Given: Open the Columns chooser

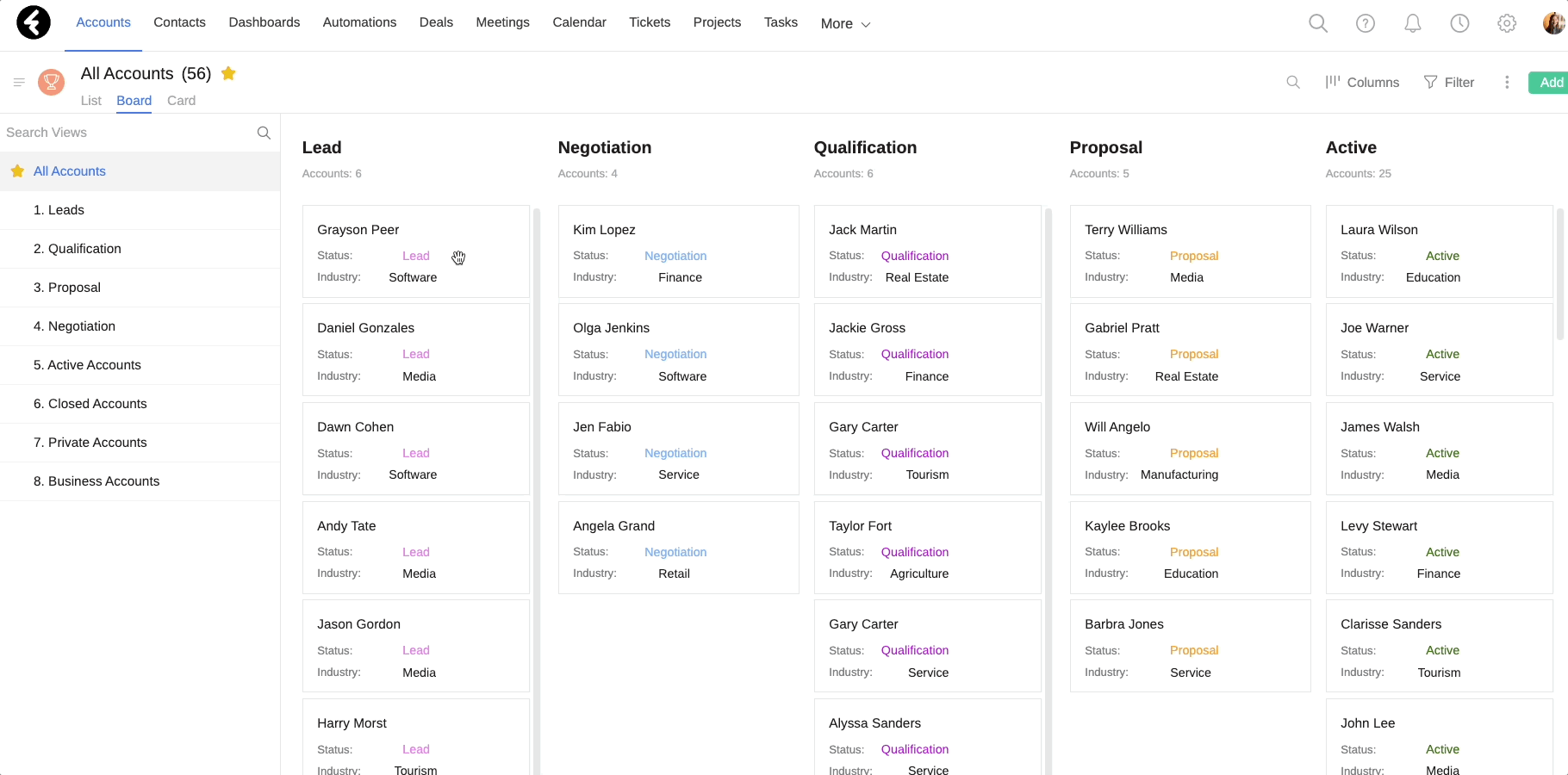Looking at the screenshot, I should [x=1362, y=82].
